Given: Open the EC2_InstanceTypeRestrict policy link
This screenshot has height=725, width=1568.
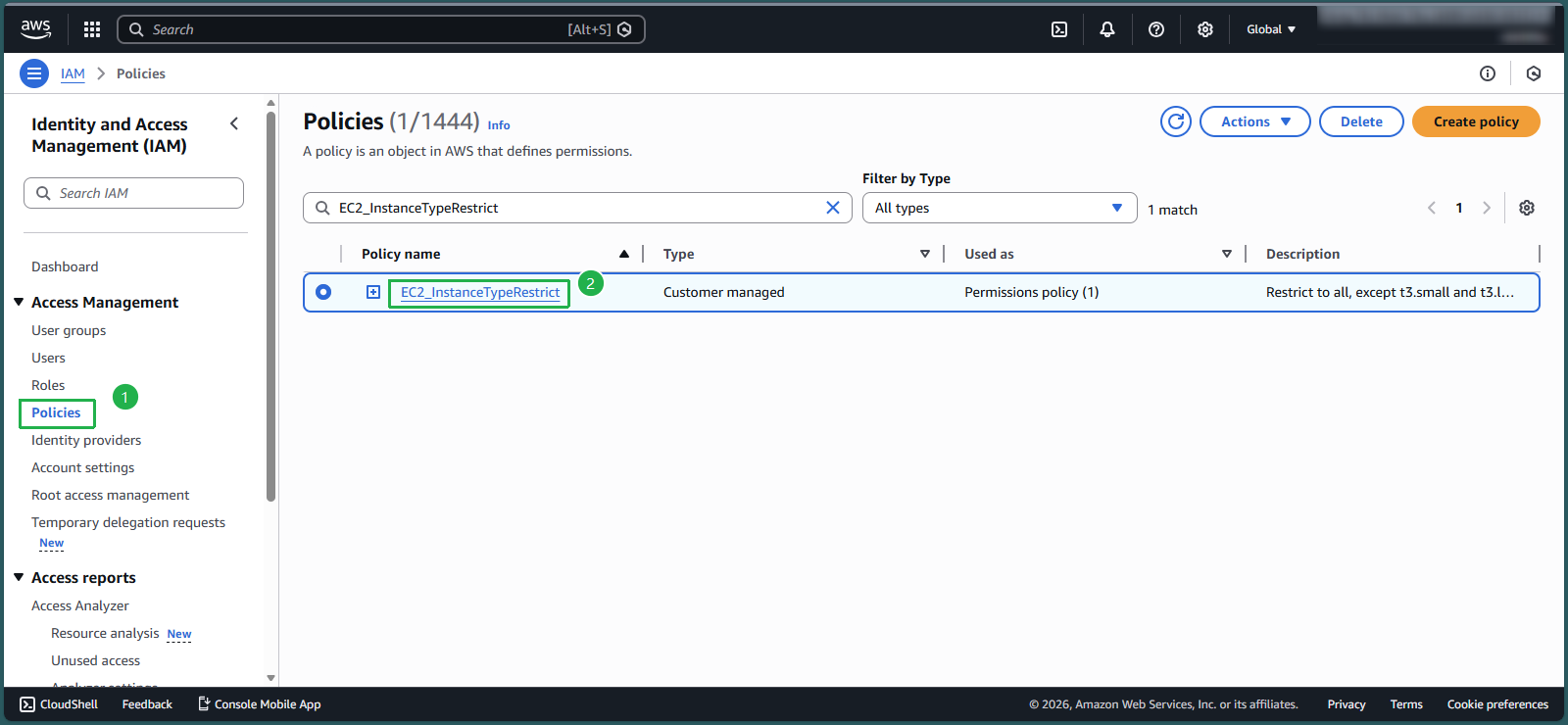Looking at the screenshot, I should (480, 292).
